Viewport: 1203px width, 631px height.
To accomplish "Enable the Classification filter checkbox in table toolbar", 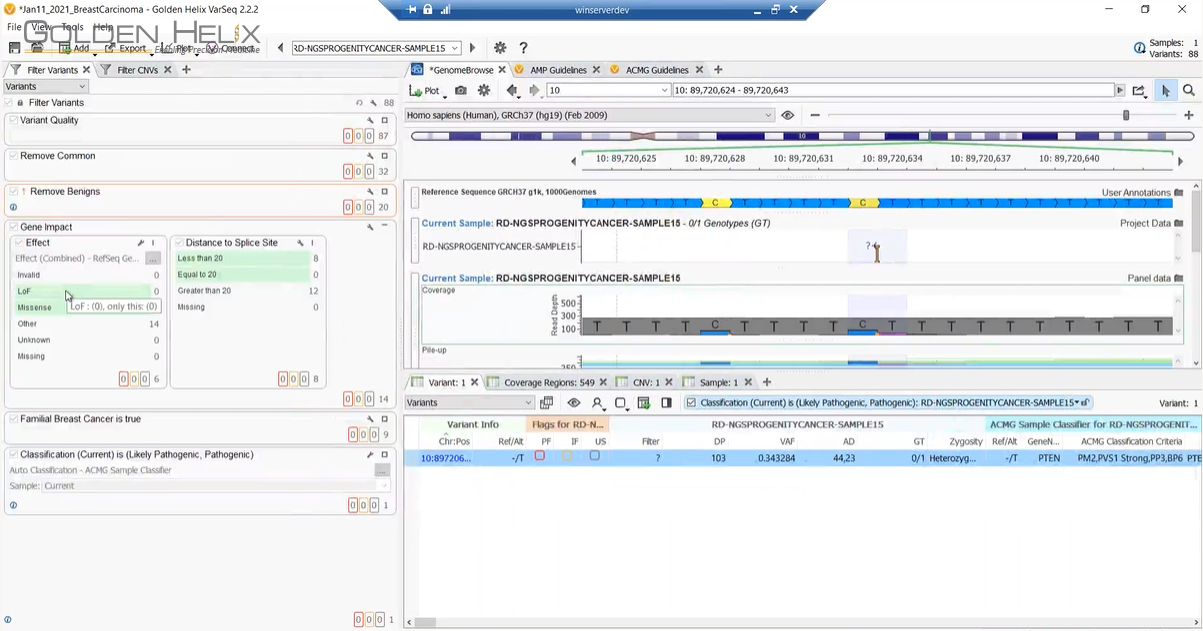I will [692, 402].
